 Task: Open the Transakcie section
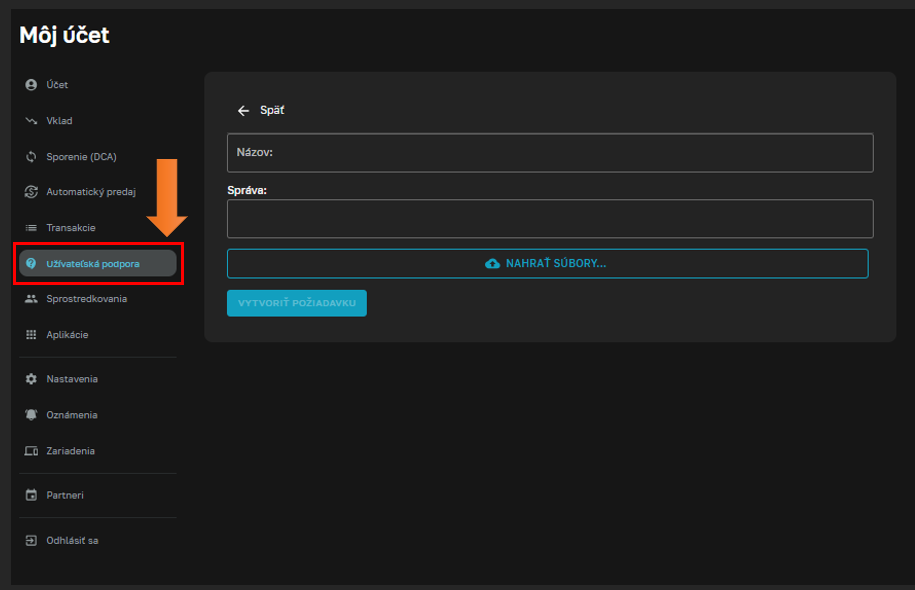click(x=71, y=228)
